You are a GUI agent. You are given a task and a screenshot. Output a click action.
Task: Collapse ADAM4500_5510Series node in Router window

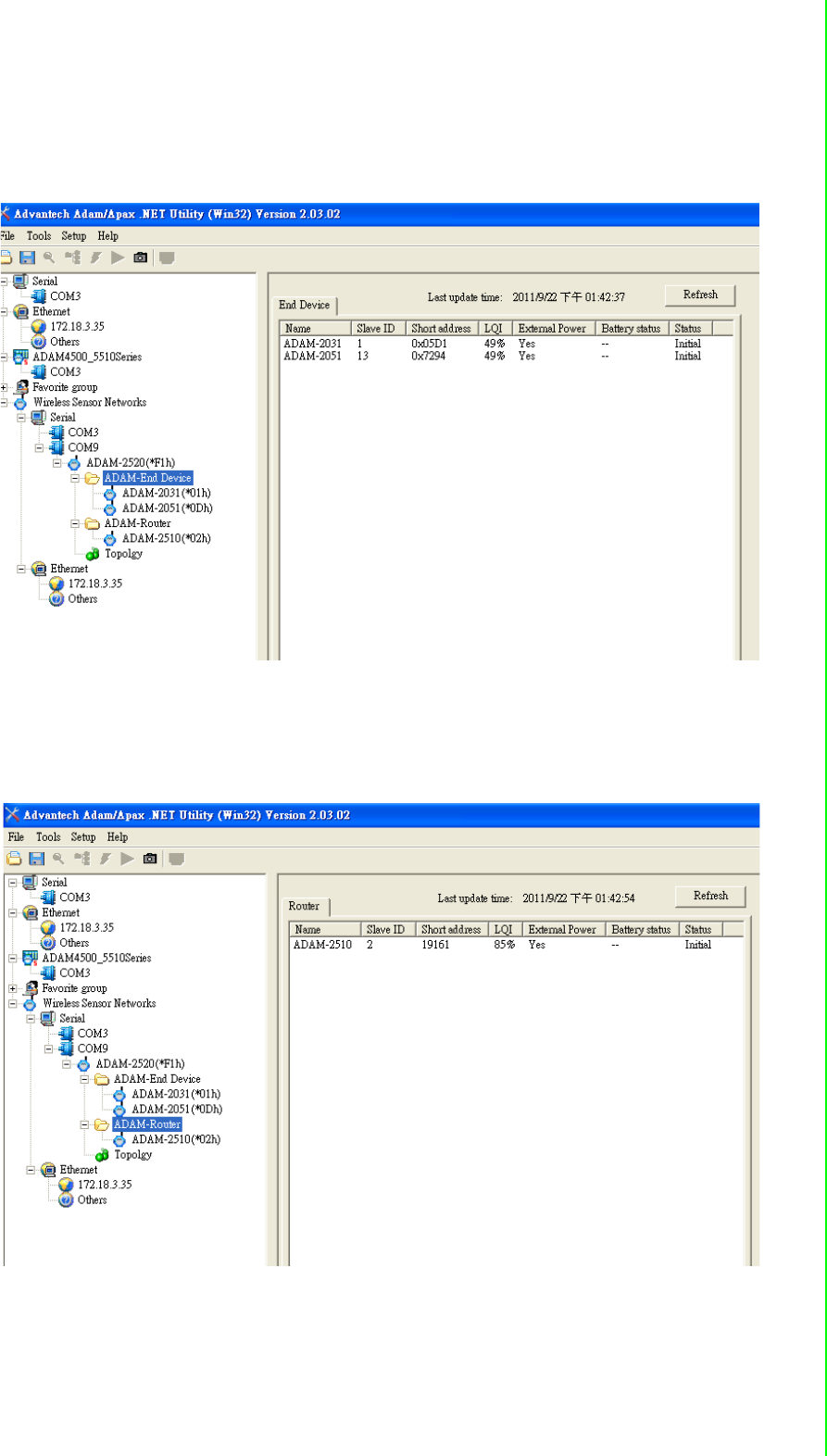point(13,959)
